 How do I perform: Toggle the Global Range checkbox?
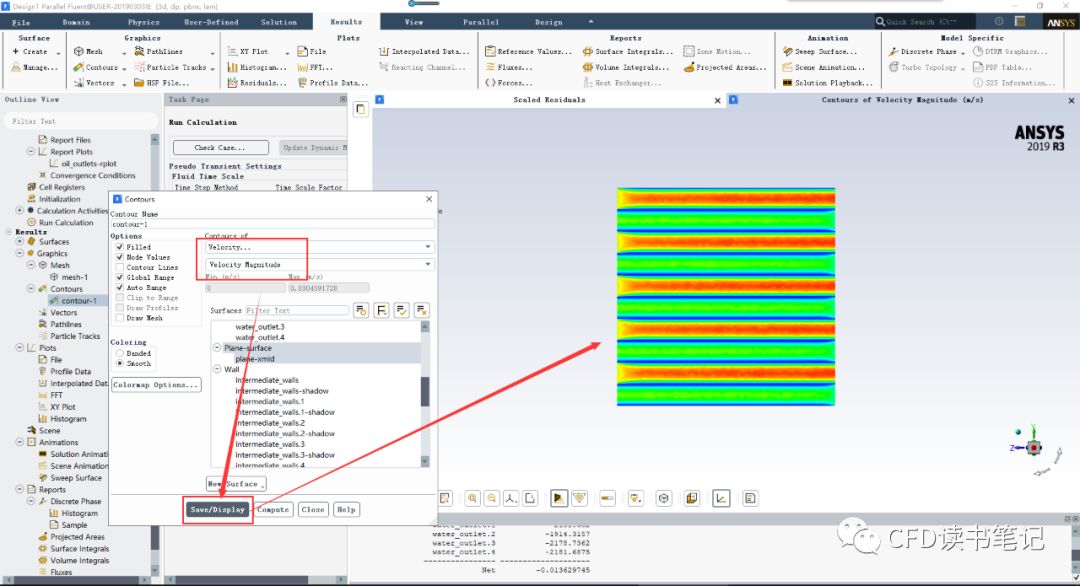click(120, 278)
